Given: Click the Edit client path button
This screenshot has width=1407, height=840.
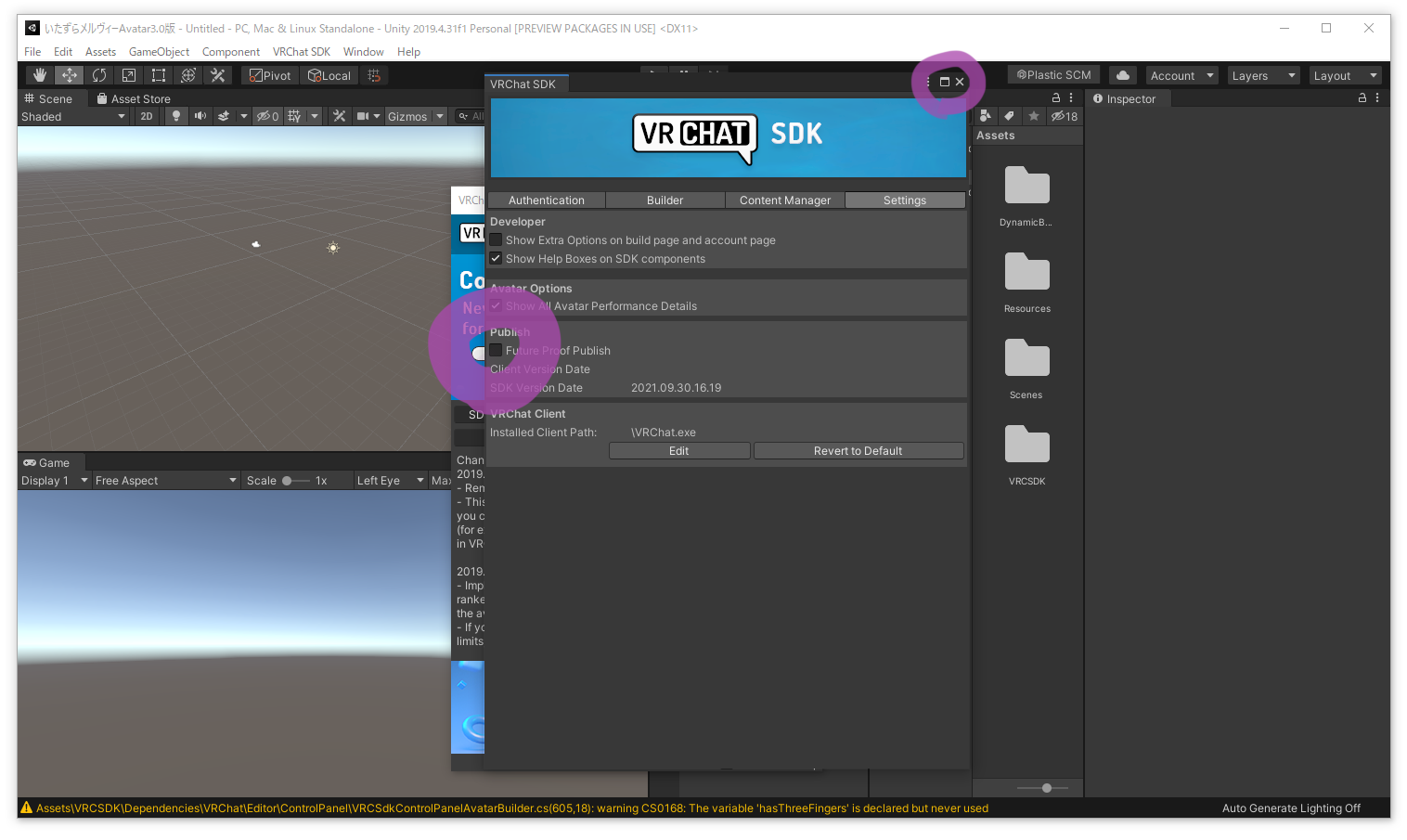Looking at the screenshot, I should point(679,450).
